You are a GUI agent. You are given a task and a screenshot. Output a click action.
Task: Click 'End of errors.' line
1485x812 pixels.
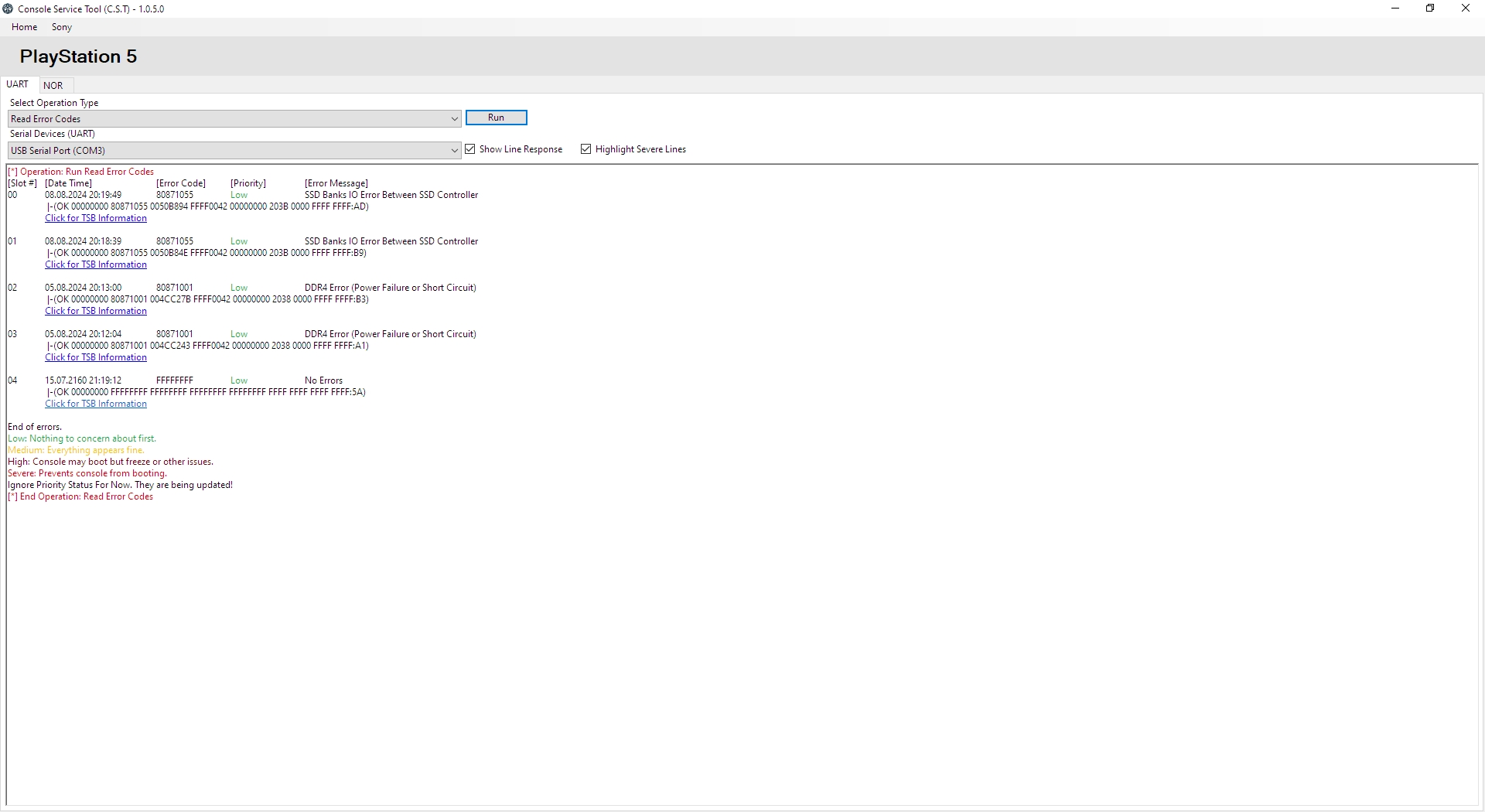35,427
